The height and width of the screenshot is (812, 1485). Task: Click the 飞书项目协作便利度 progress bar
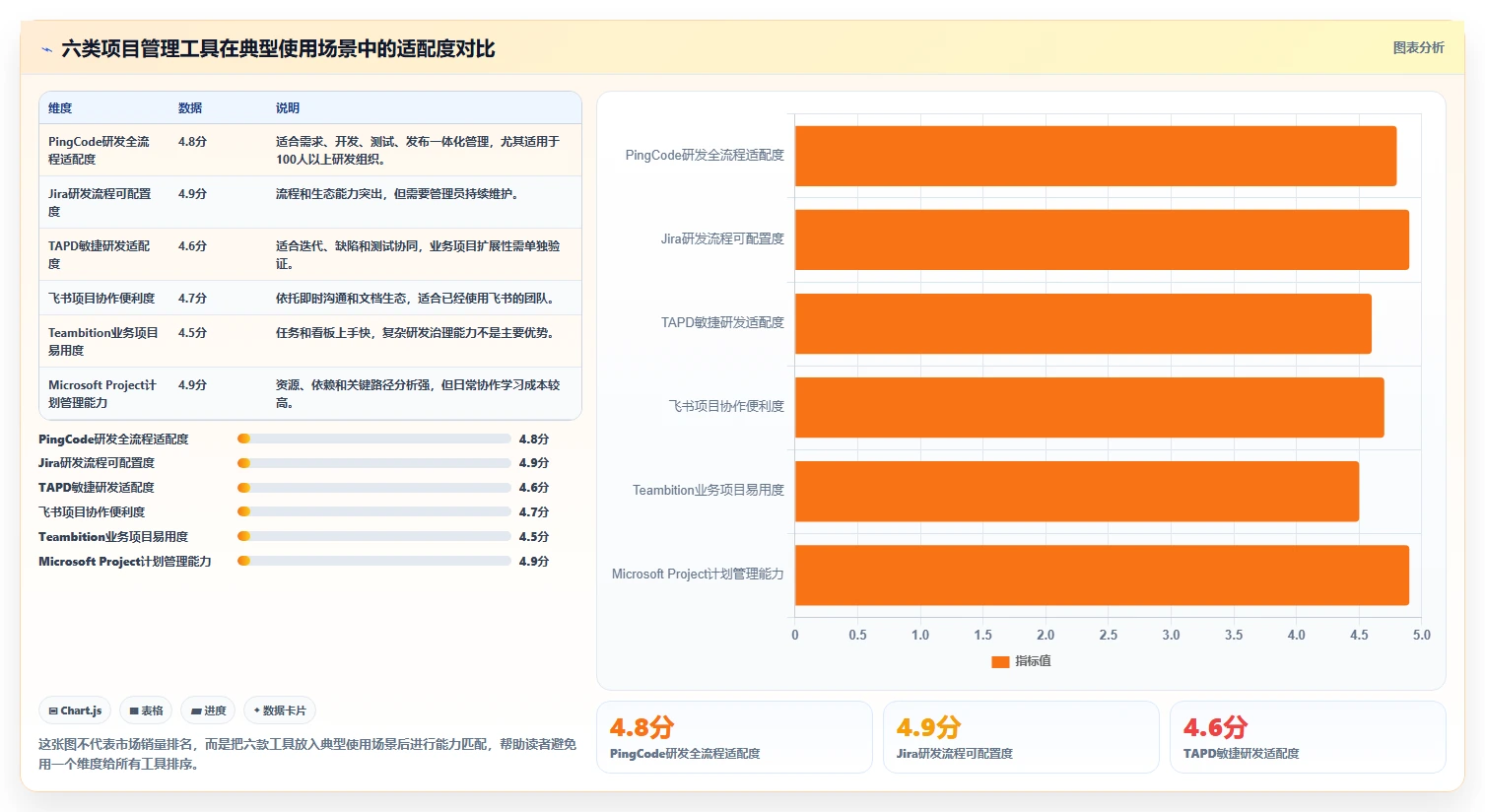pyautogui.click(x=374, y=511)
